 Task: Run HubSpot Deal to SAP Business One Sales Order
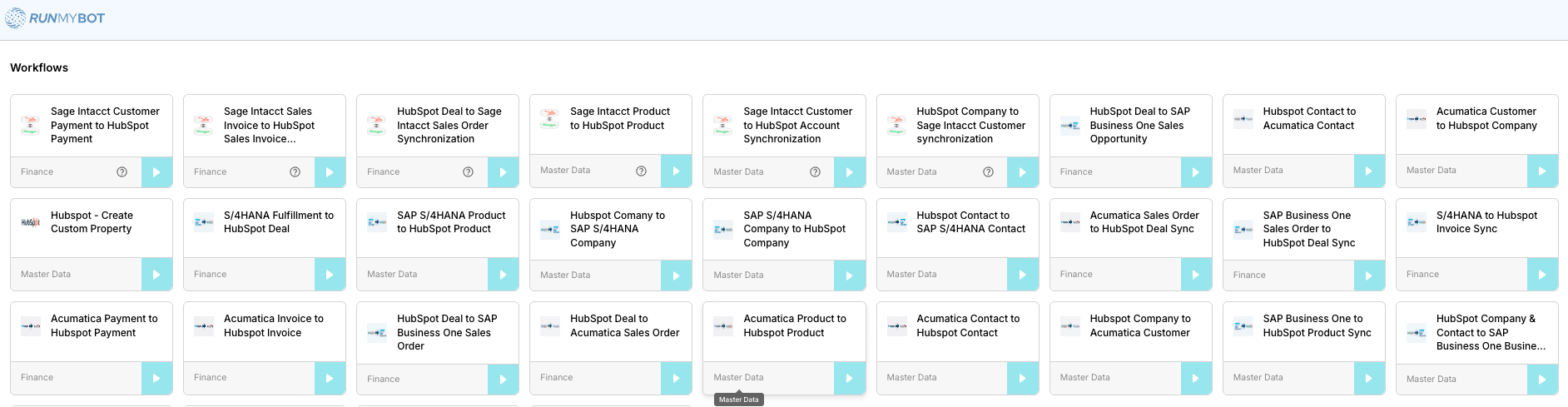point(503,380)
